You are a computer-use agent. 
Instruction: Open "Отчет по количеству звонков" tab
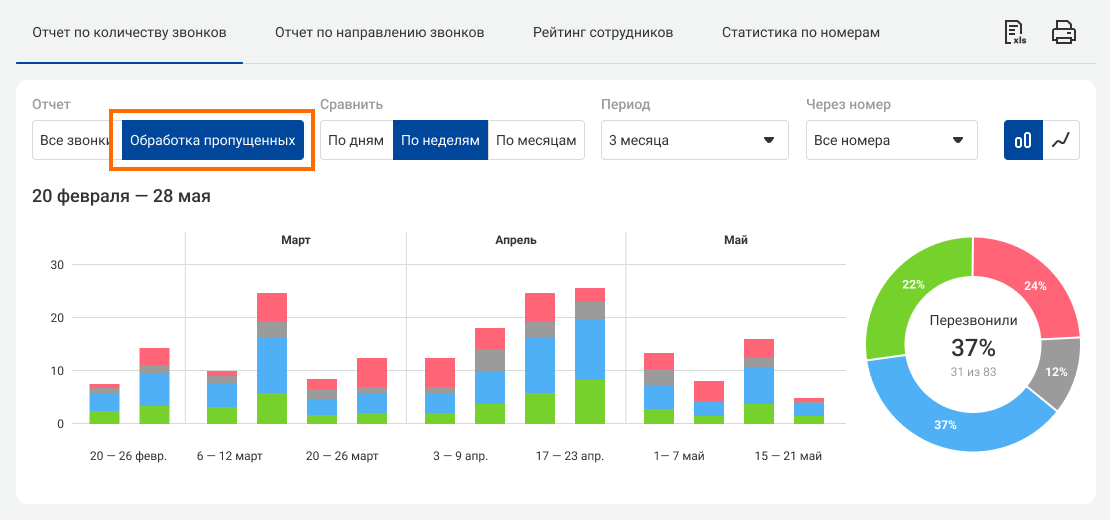tap(129, 33)
